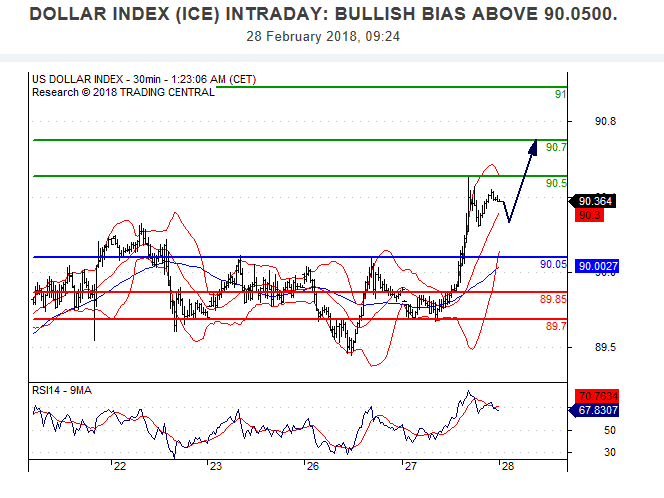Click the '50' RSI axis label

(x=610, y=431)
